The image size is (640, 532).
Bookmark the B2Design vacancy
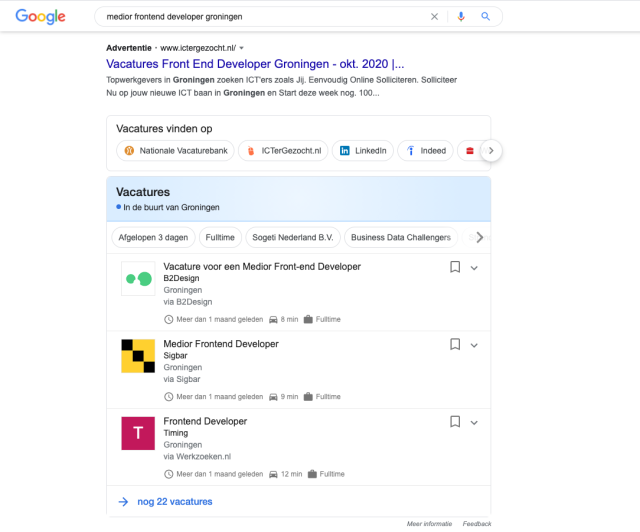(x=455, y=267)
